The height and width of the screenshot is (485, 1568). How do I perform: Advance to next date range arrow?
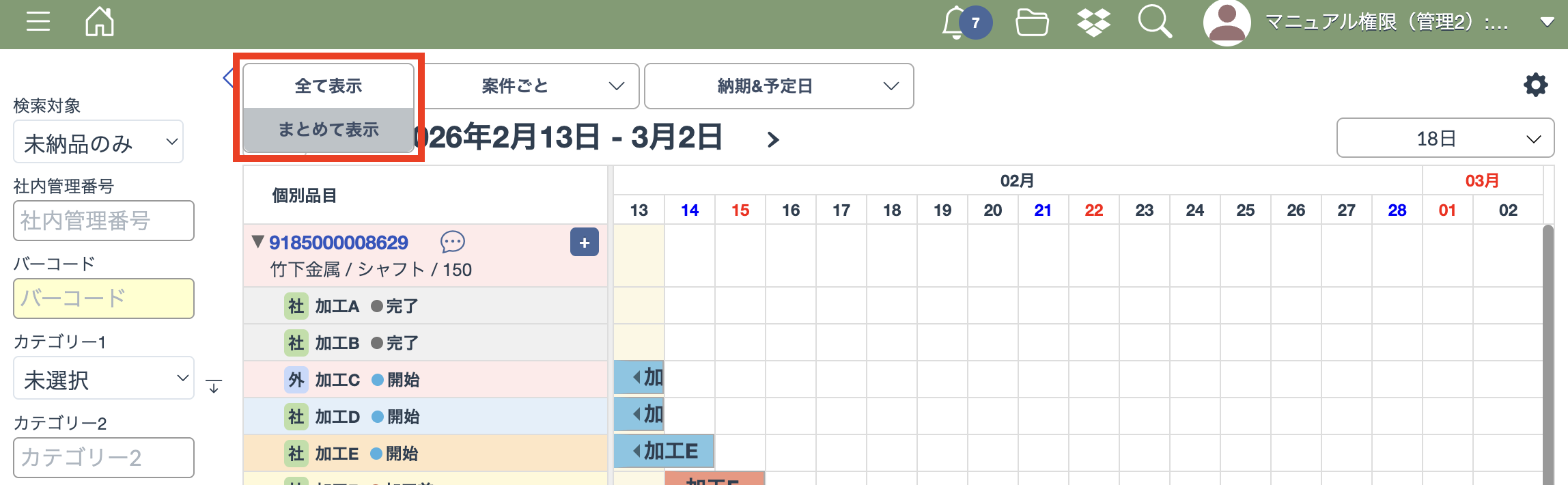(772, 140)
